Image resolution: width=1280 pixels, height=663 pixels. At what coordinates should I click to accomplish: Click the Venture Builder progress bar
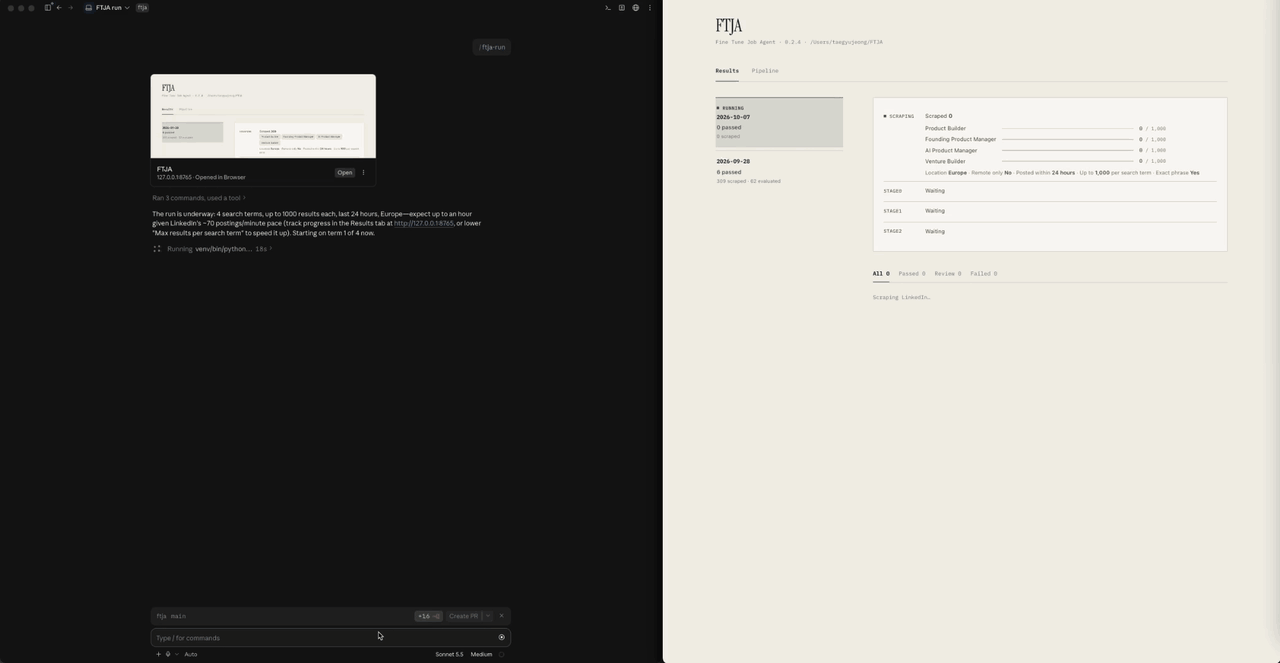[x=1068, y=161]
